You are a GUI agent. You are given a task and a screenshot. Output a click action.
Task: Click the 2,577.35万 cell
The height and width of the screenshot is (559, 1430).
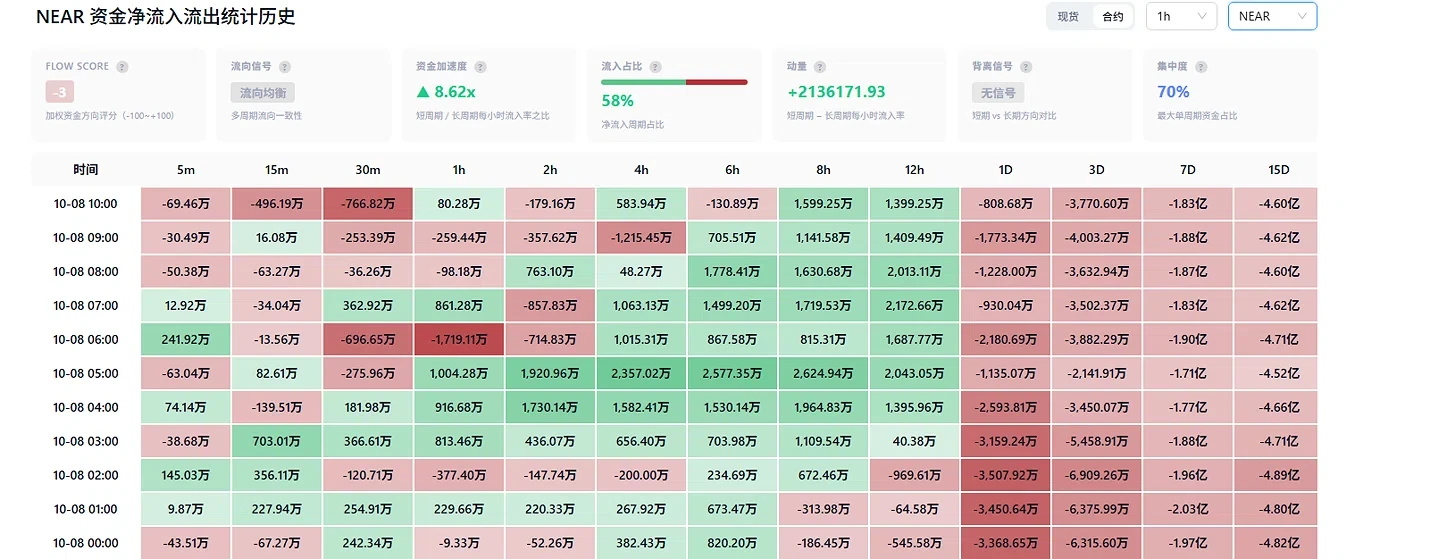[x=732, y=374]
